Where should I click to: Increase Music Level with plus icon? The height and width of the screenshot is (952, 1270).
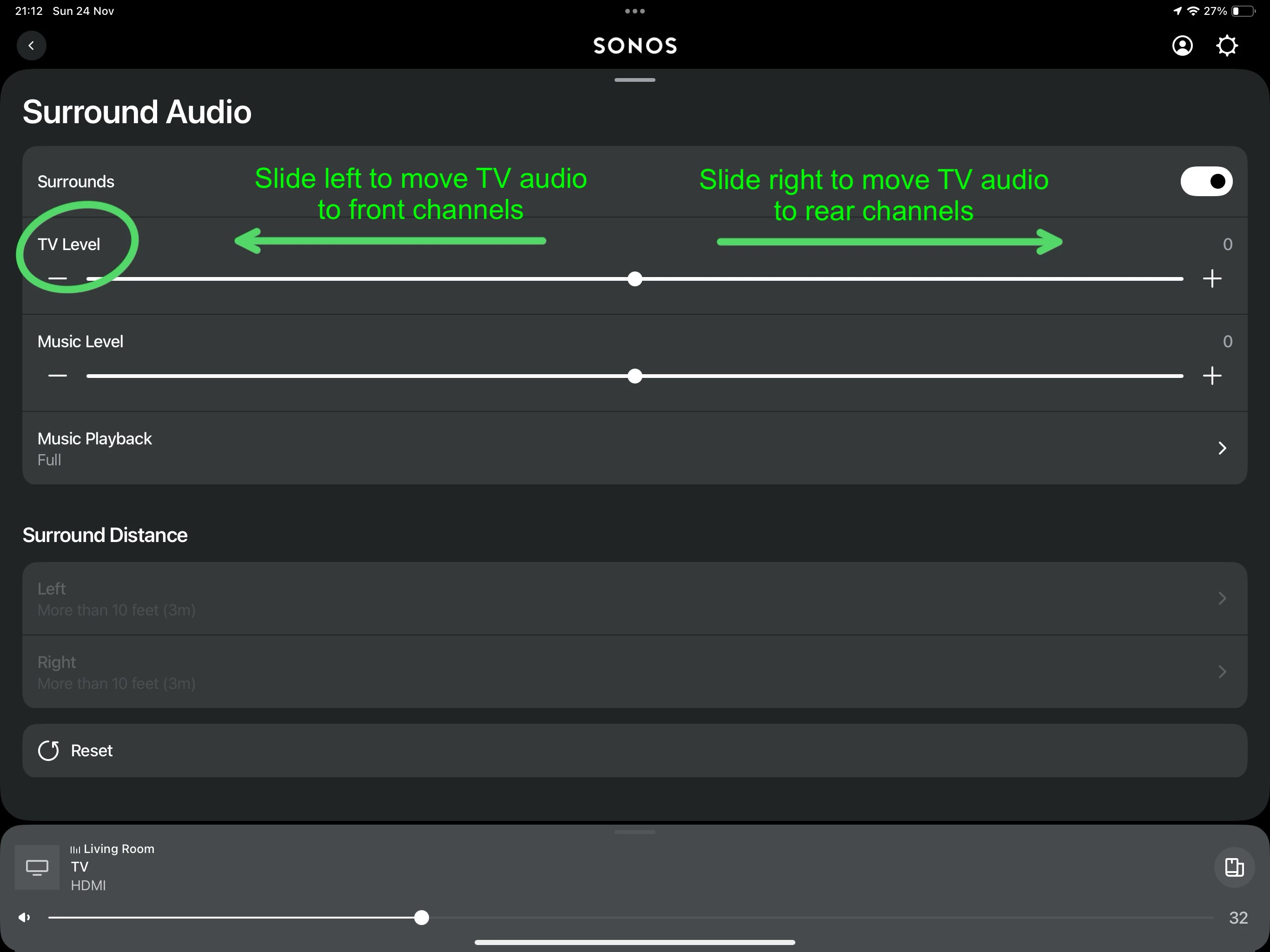[x=1212, y=376]
